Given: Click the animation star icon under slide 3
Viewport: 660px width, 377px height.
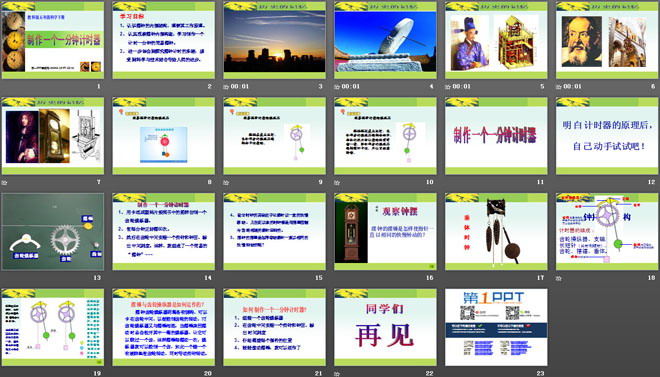Looking at the screenshot, I should 226,87.
